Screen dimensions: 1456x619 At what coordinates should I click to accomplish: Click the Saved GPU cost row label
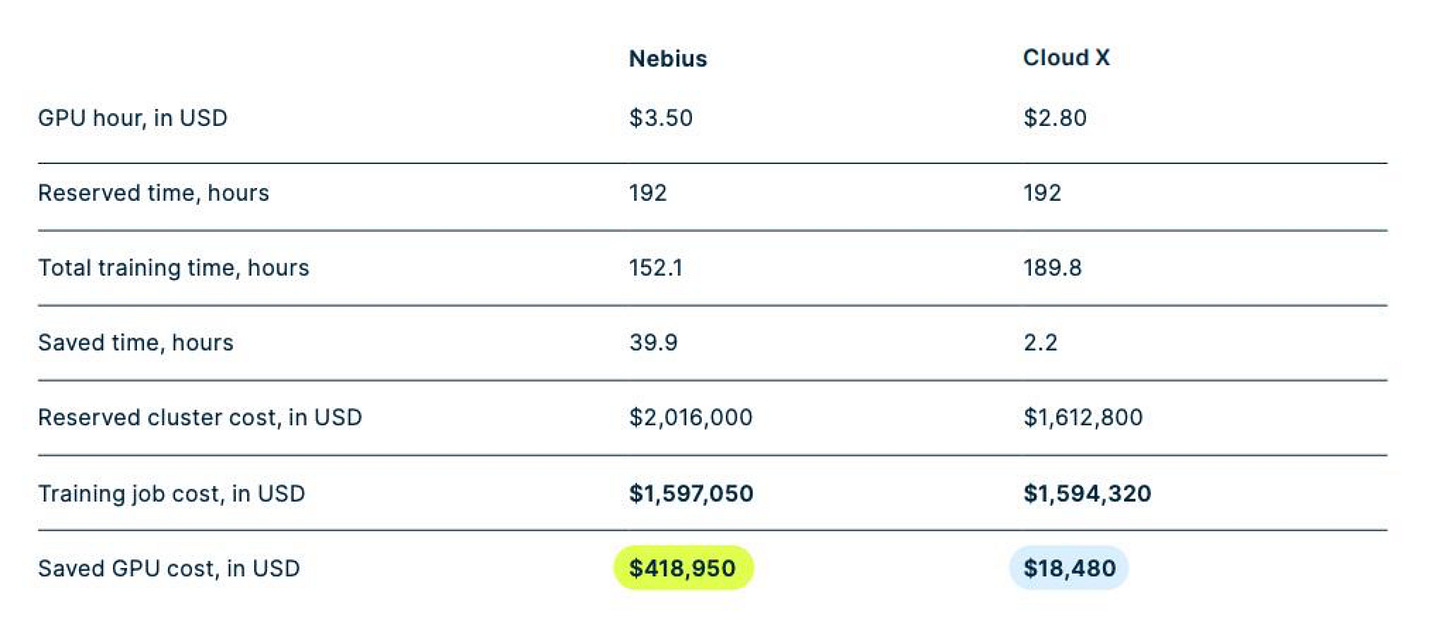coord(168,569)
